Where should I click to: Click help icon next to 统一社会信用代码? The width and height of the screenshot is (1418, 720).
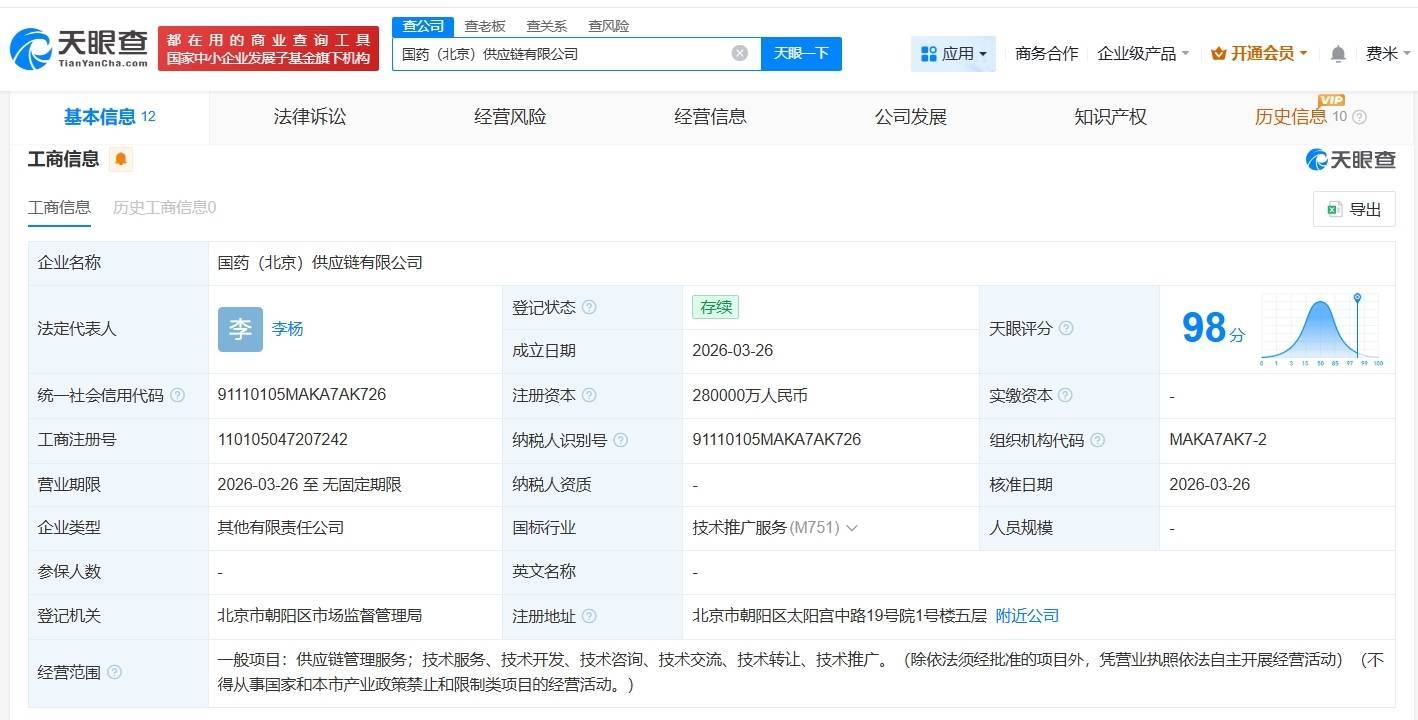[x=177, y=396]
